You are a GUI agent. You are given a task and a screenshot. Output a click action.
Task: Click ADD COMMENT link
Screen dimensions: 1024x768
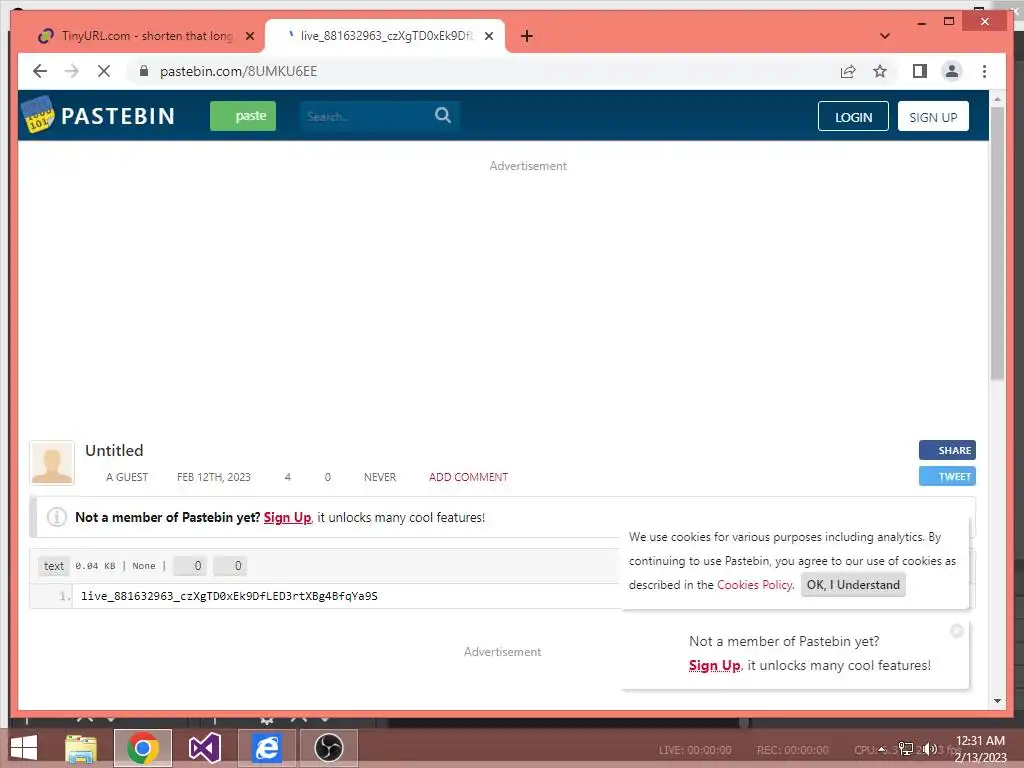point(468,477)
